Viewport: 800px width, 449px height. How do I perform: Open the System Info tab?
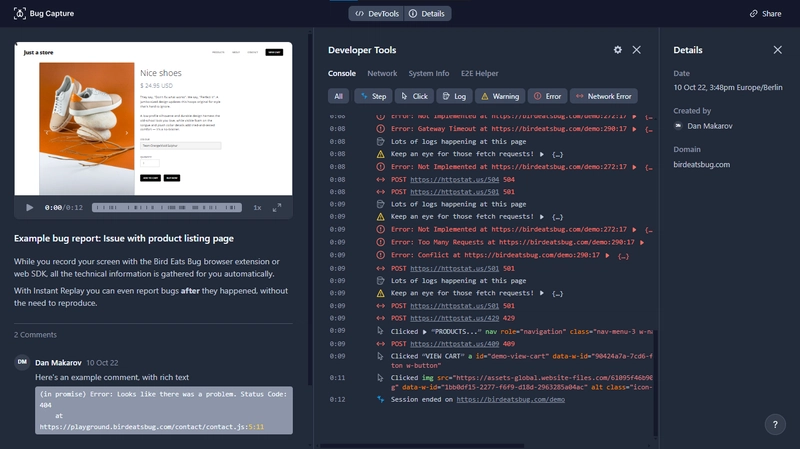429,73
